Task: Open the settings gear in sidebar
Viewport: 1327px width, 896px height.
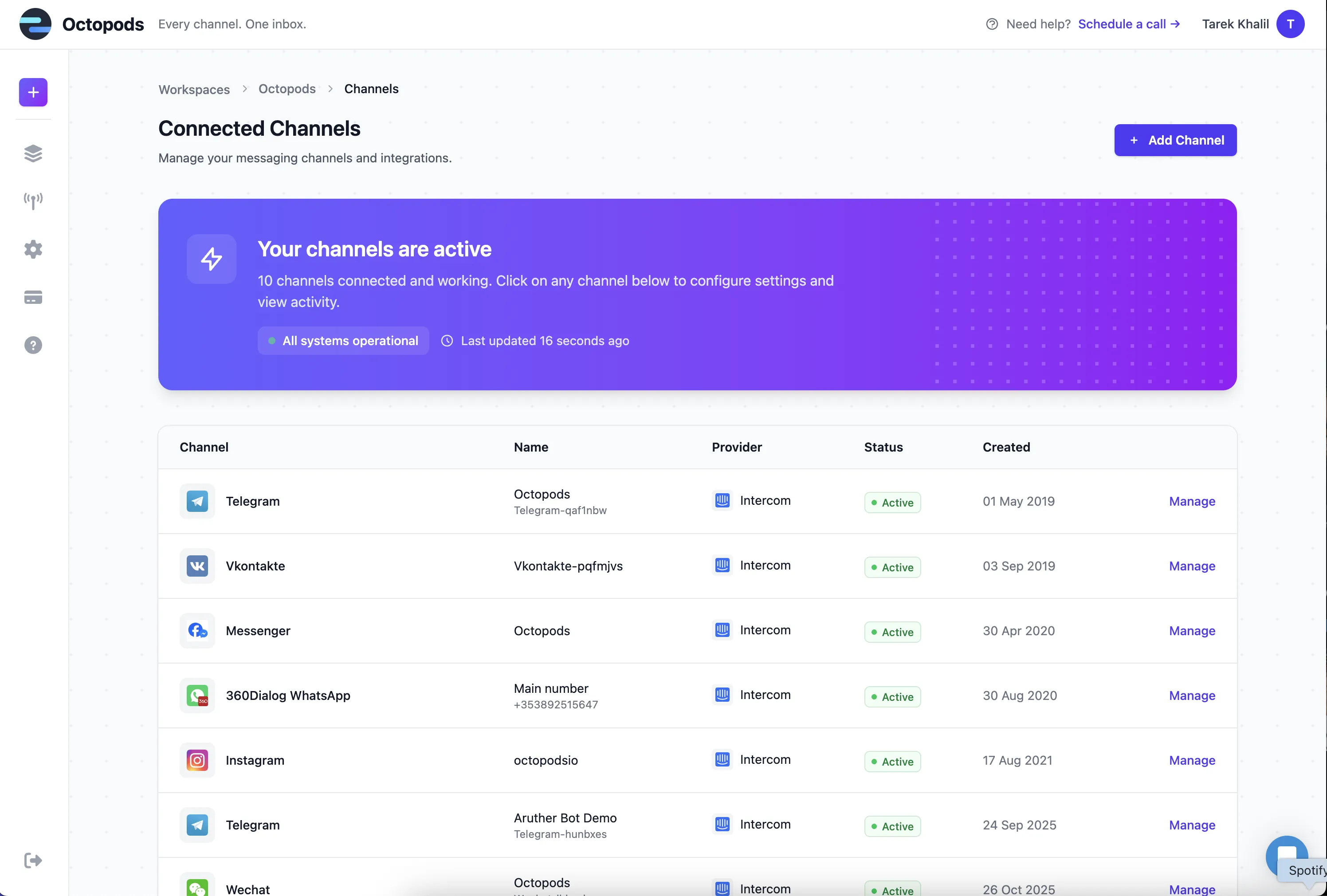Action: tap(33, 249)
